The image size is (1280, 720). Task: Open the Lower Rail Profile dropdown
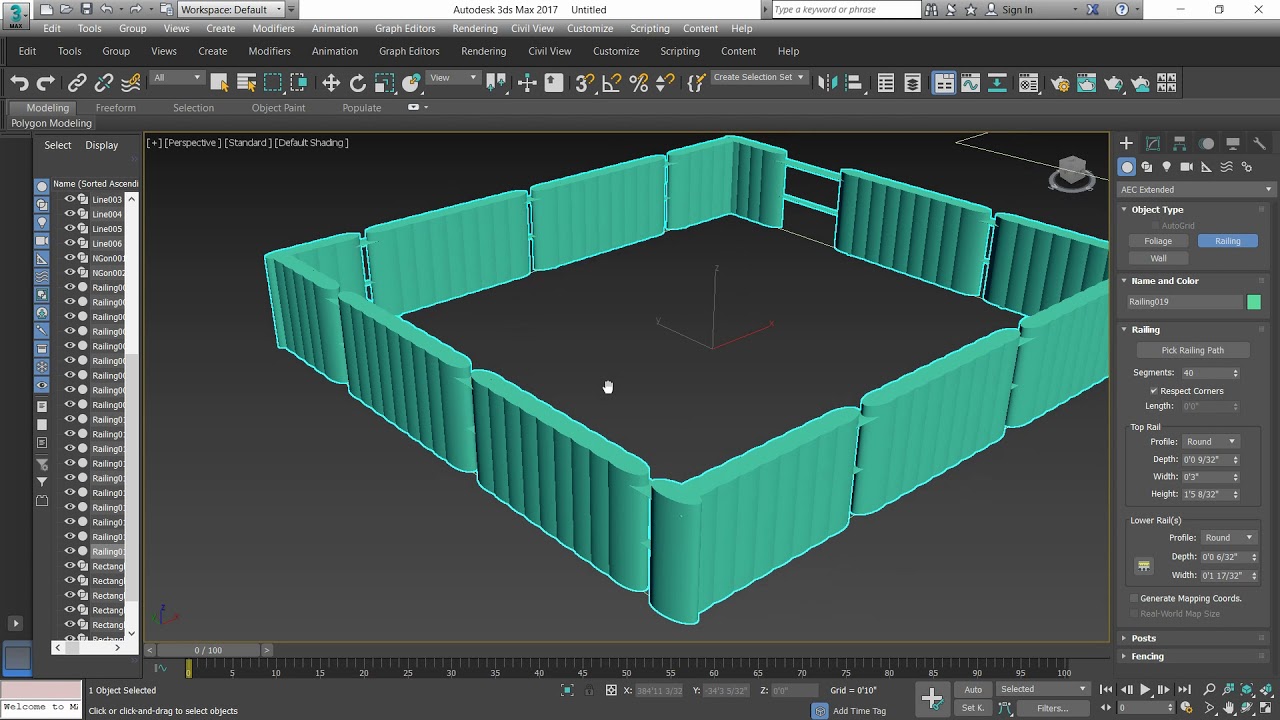click(1228, 537)
